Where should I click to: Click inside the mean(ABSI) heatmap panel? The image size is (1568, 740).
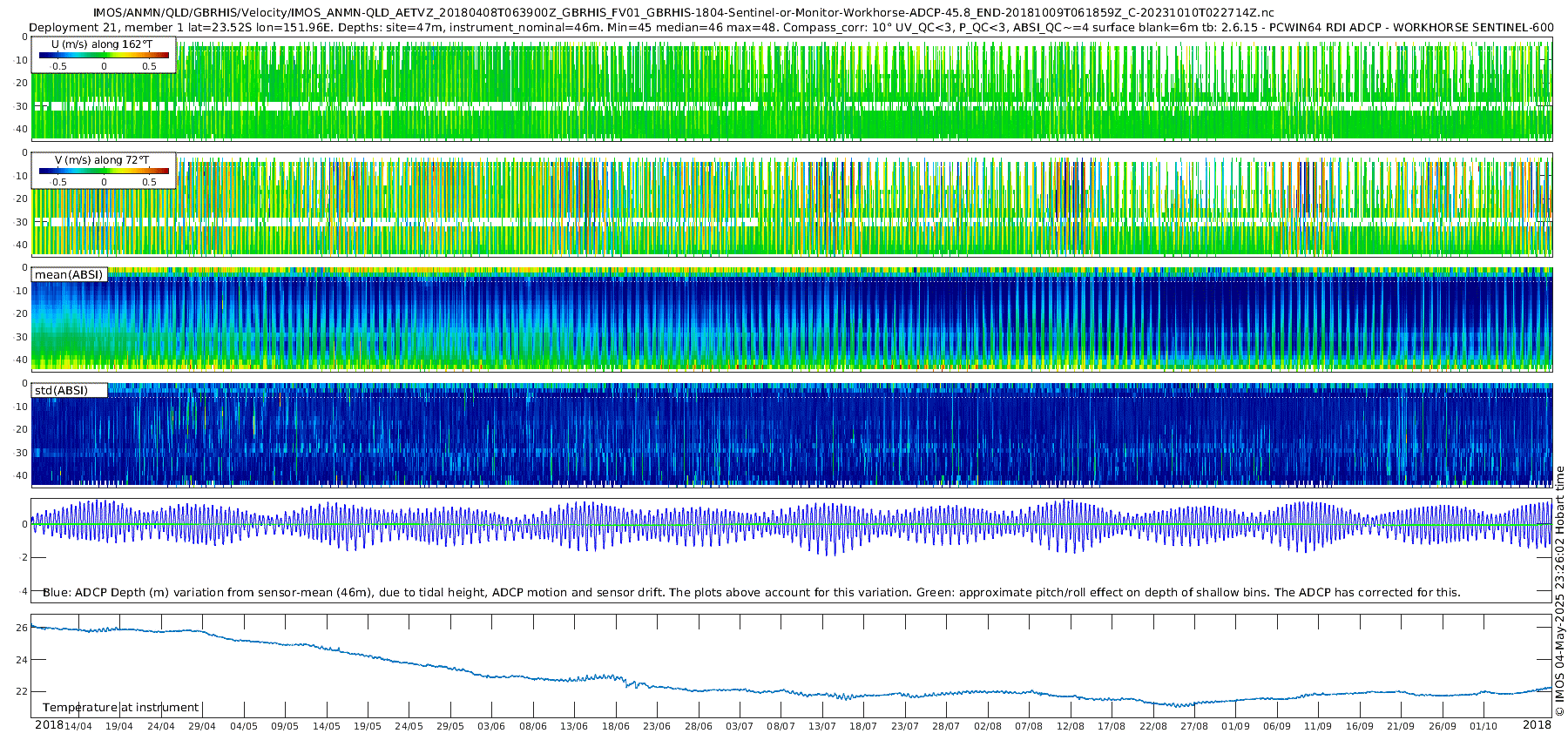click(791, 320)
